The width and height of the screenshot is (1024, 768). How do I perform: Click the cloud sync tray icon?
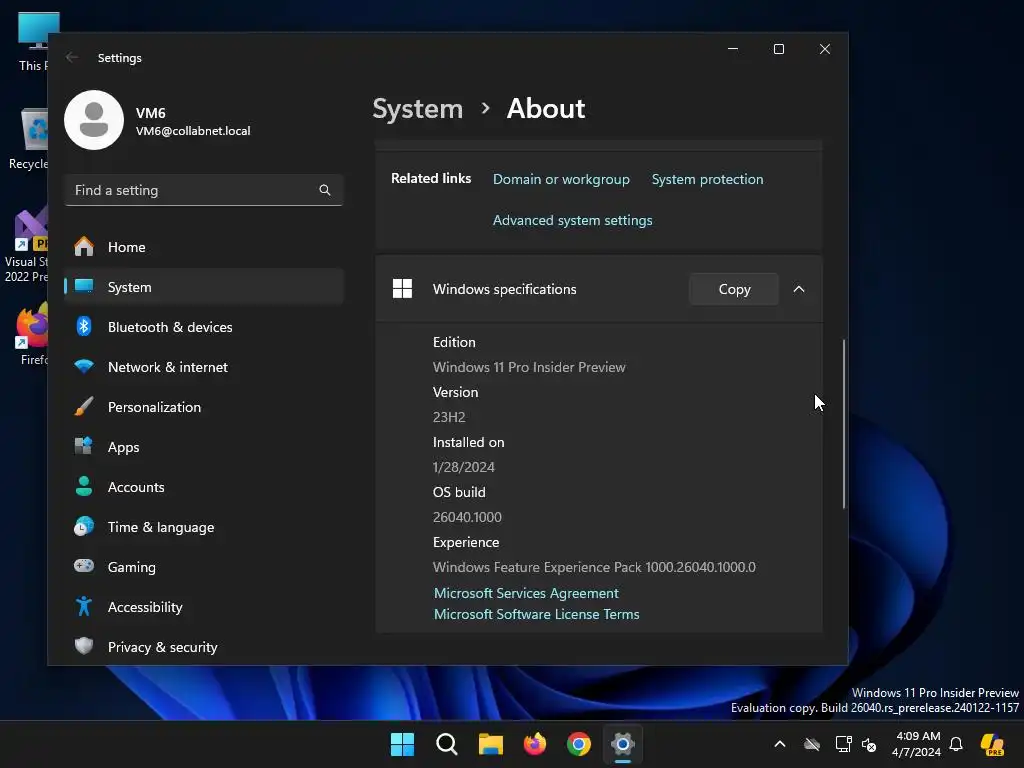812,744
